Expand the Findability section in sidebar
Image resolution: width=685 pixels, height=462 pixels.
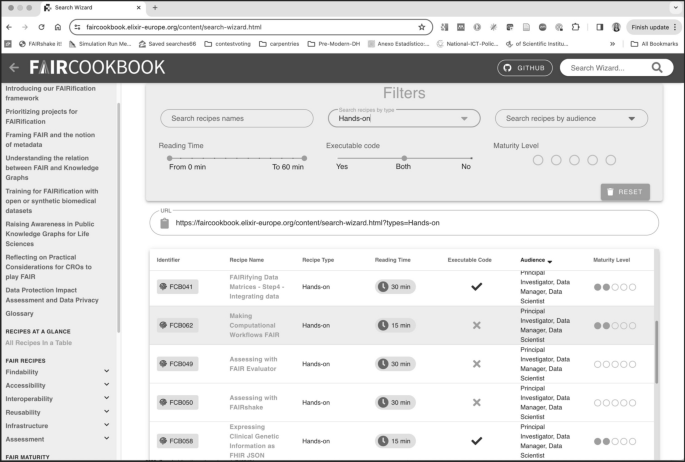pos(107,371)
